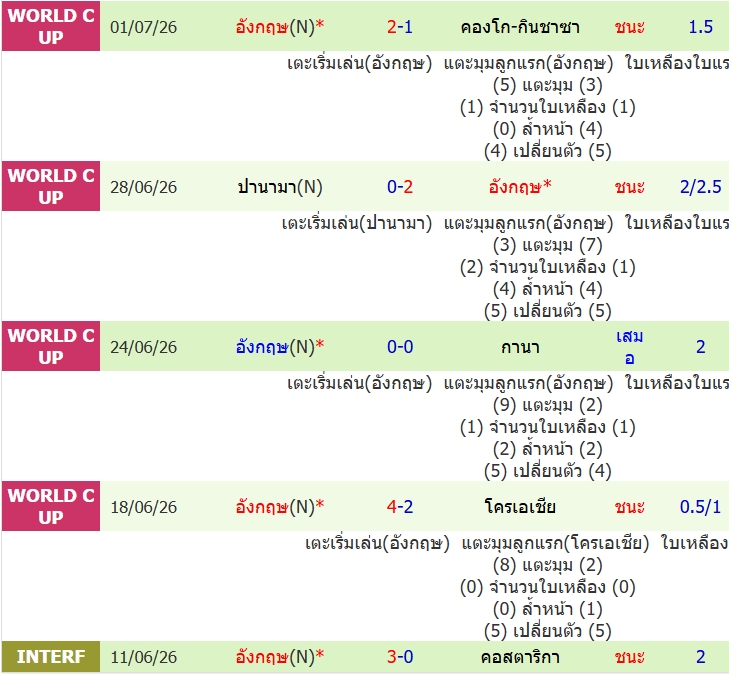Image resolution: width=729 pixels, height=674 pixels.
Task: Click the โครเอเชีย team name
Action: coord(520,507)
